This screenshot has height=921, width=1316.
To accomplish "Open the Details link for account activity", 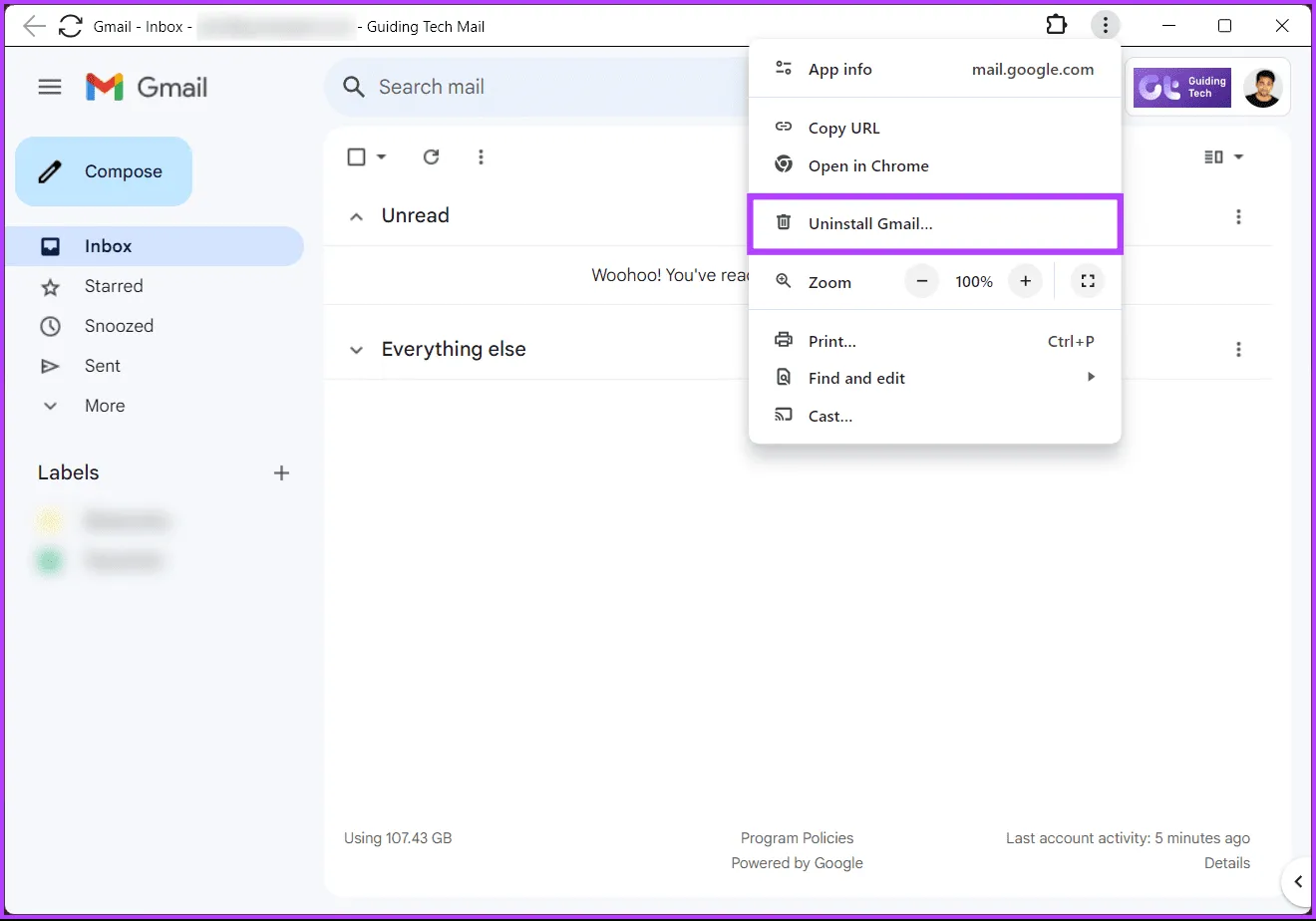I will click(x=1226, y=863).
